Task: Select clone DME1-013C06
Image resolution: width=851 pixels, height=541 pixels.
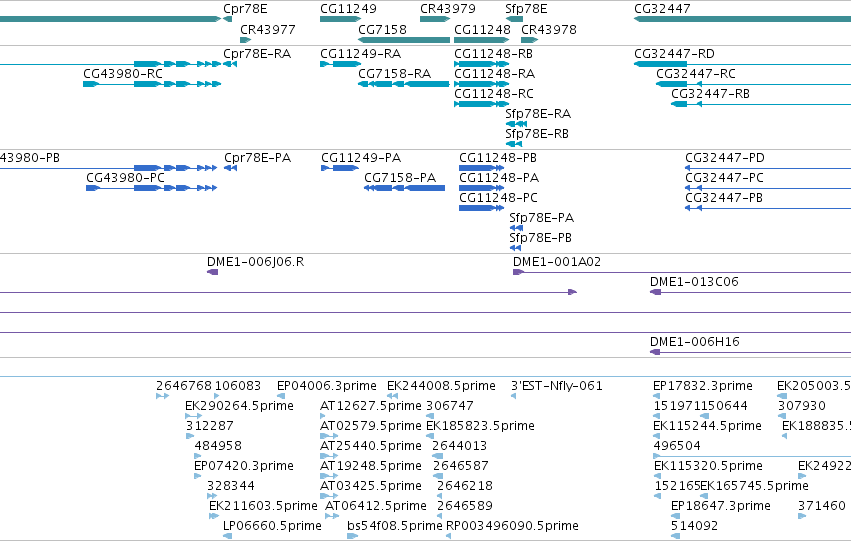Action: pyautogui.click(x=694, y=282)
